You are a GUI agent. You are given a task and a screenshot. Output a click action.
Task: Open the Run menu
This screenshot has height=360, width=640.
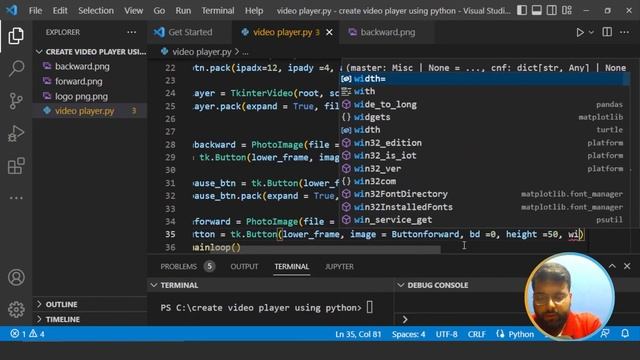(x=183, y=11)
